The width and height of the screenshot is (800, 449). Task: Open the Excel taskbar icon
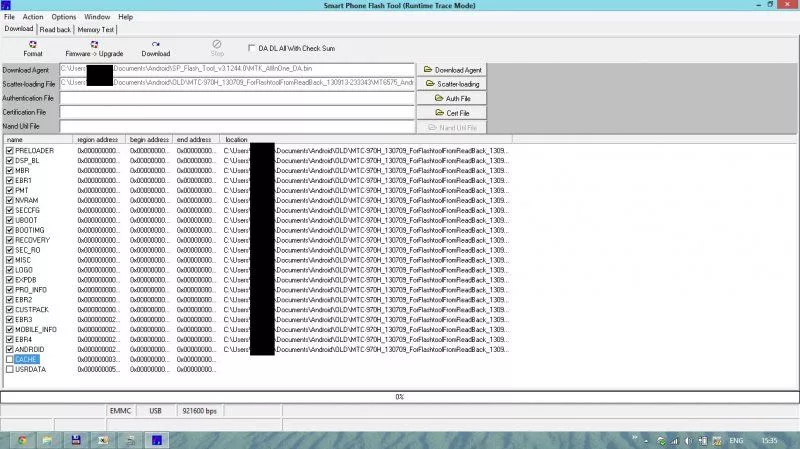coord(103,439)
